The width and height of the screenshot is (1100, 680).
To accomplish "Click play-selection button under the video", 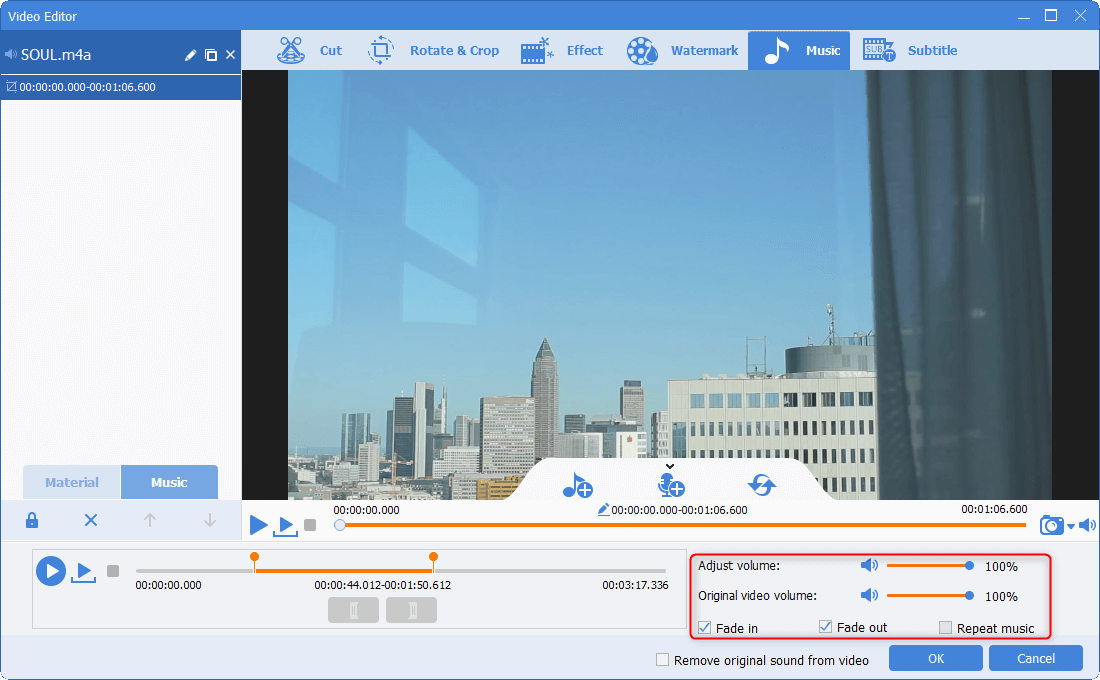I will (286, 526).
